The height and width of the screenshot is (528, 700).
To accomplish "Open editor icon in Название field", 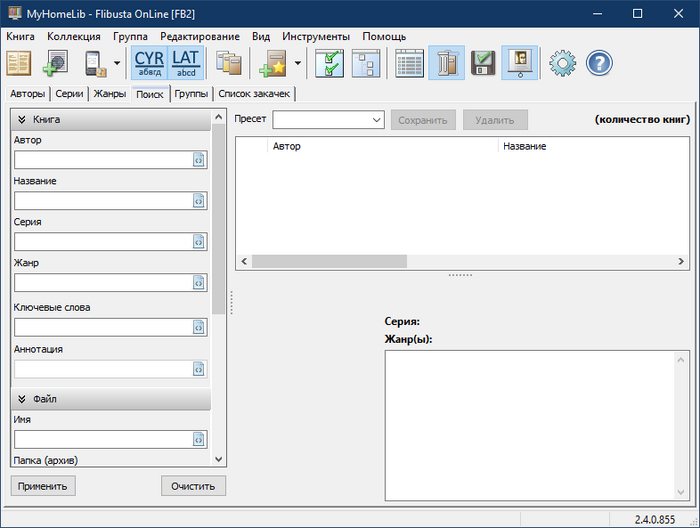I will pyautogui.click(x=199, y=201).
